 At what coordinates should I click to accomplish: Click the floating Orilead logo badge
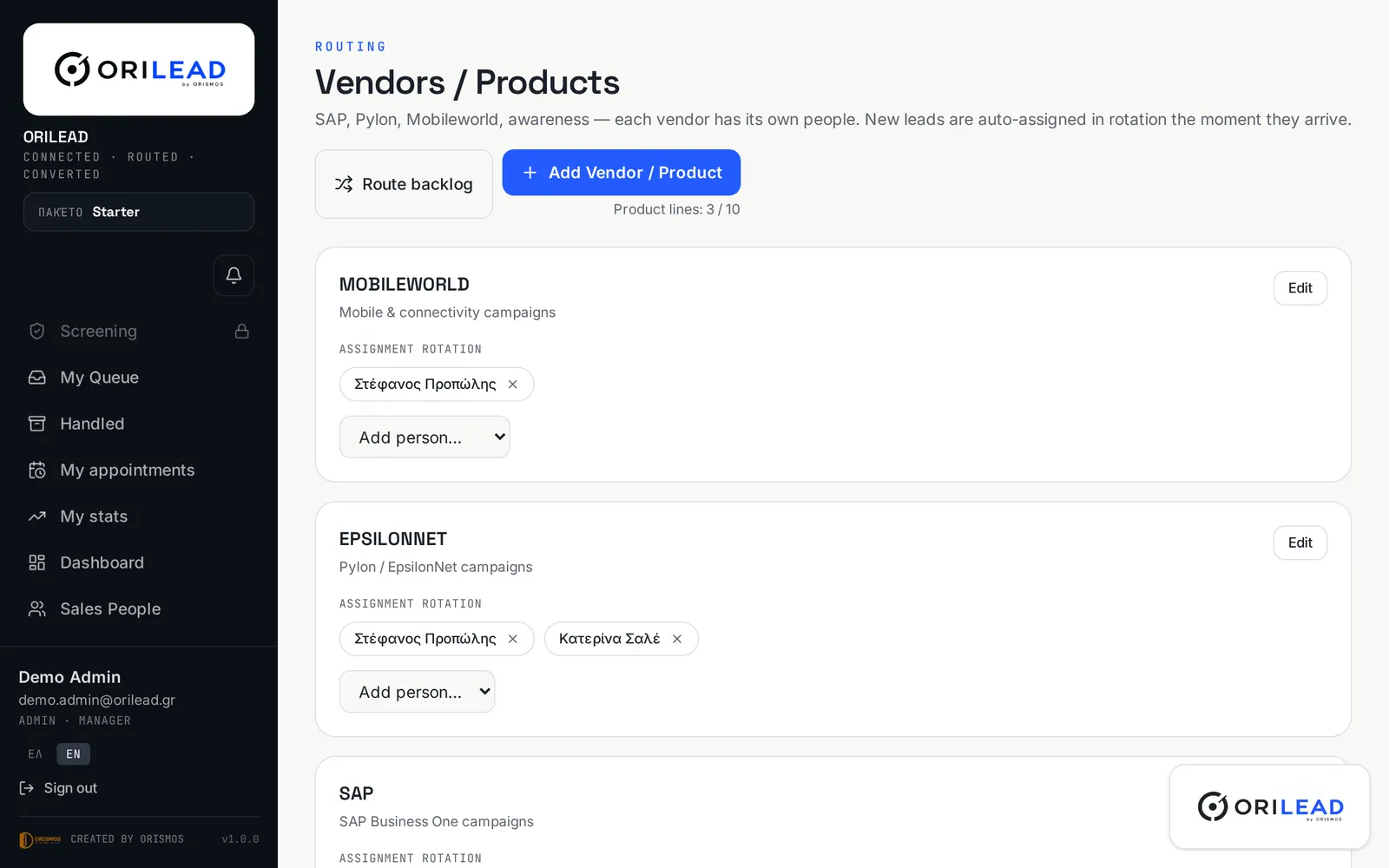click(x=1269, y=806)
